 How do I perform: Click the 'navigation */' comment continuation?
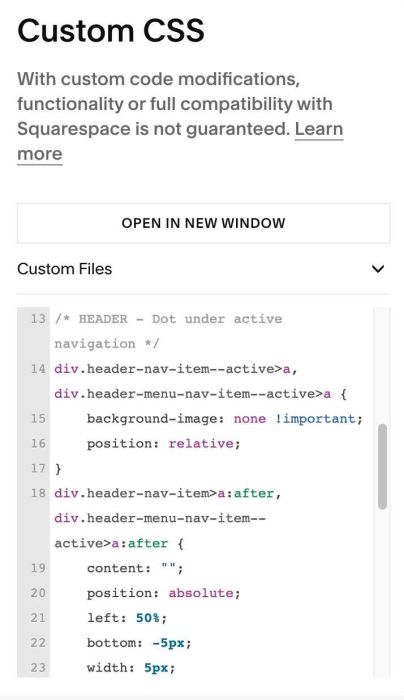[107, 344]
